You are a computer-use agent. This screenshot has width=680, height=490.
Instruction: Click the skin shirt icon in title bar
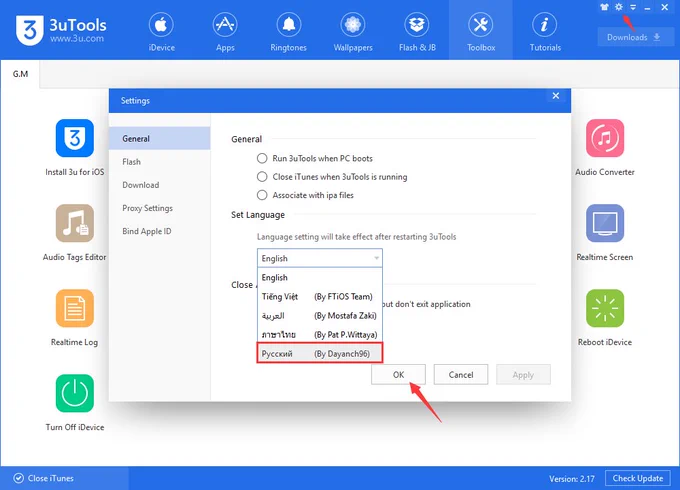(x=604, y=7)
